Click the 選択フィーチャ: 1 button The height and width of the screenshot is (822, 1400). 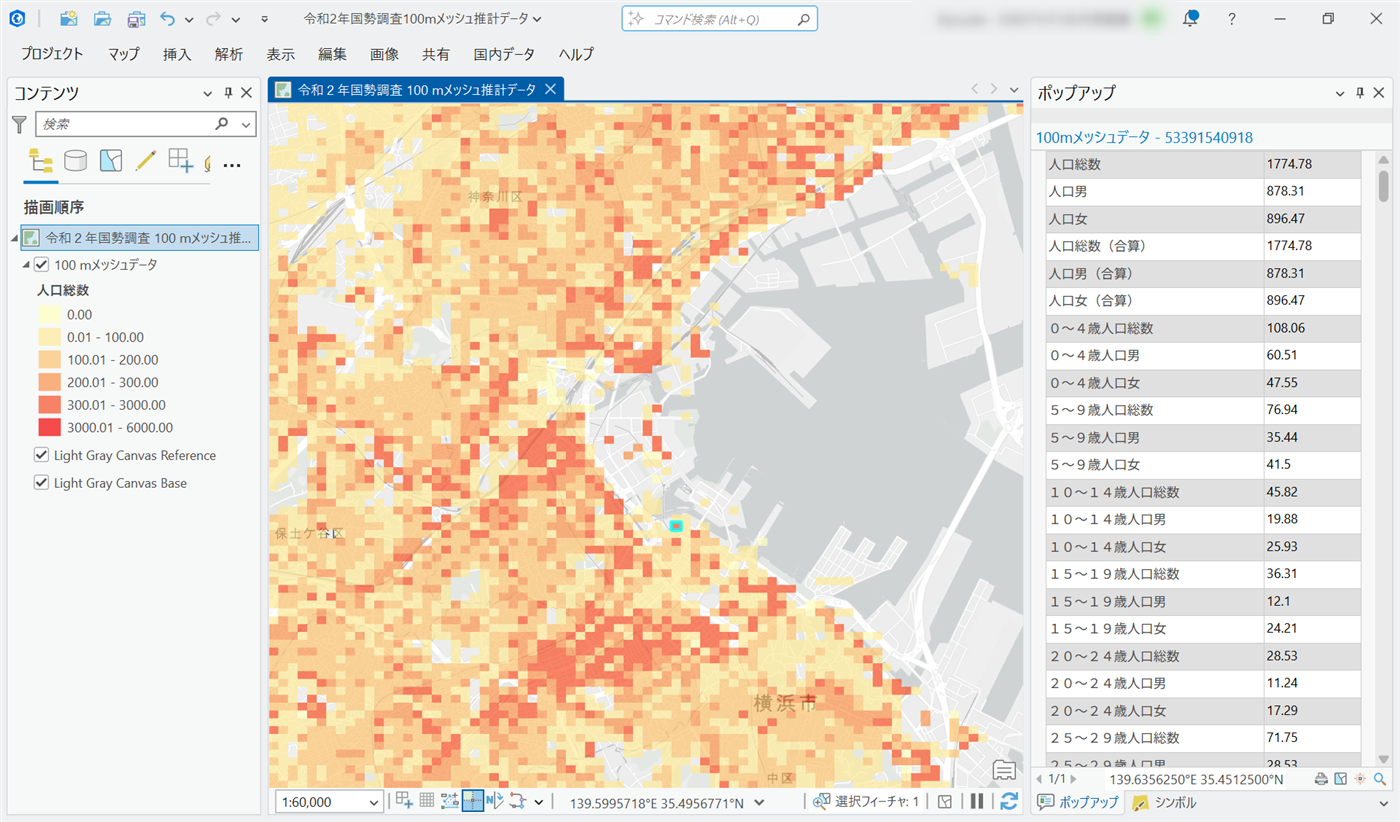click(866, 802)
